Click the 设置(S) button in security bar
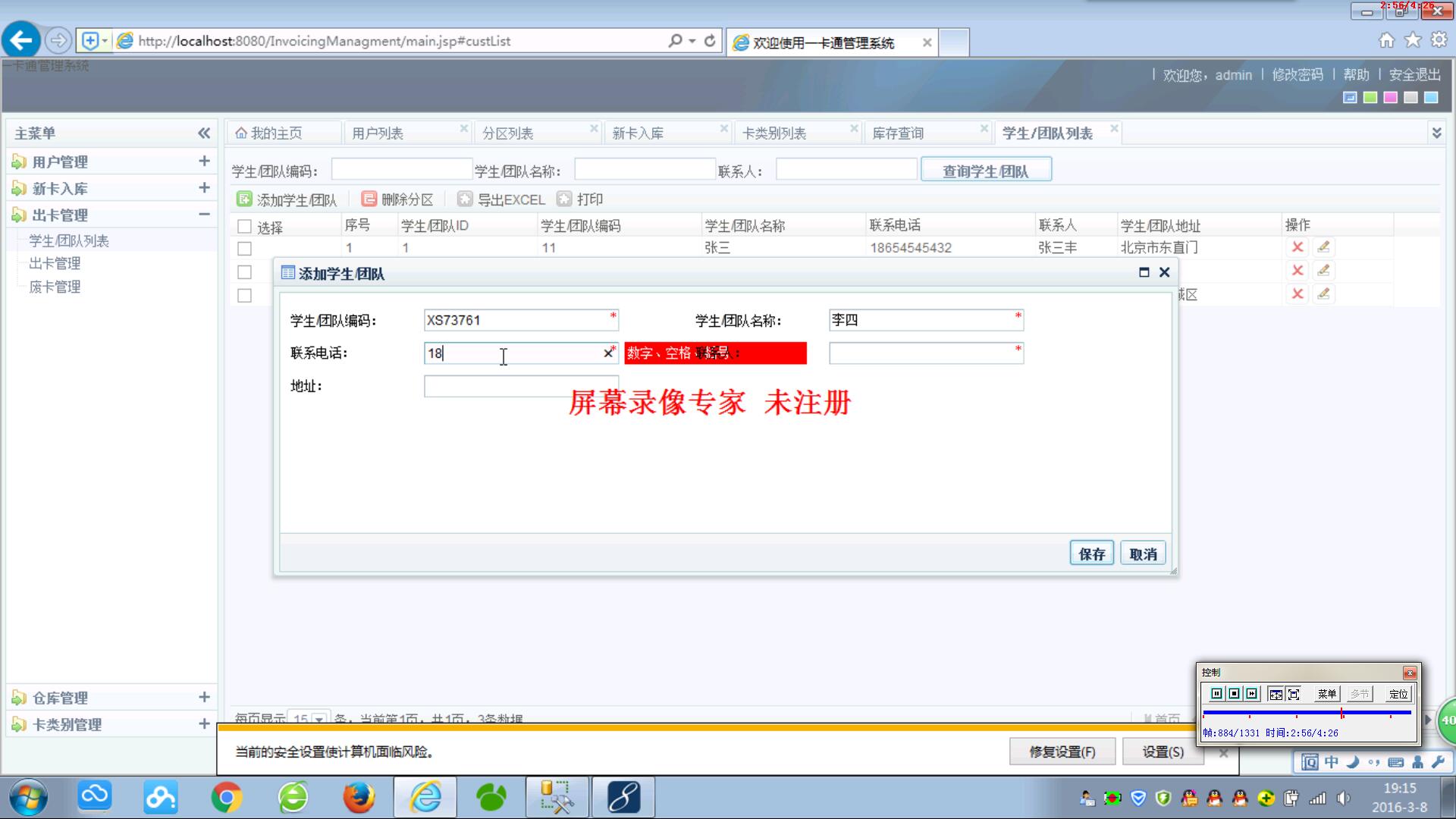The image size is (1456, 819). [x=1163, y=752]
